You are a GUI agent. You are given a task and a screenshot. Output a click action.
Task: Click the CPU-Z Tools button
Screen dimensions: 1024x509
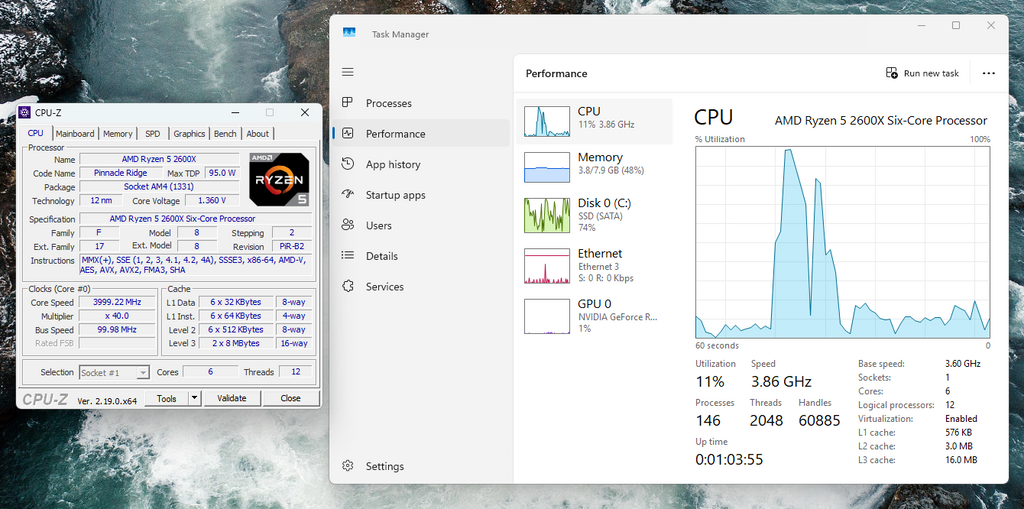tap(167, 398)
